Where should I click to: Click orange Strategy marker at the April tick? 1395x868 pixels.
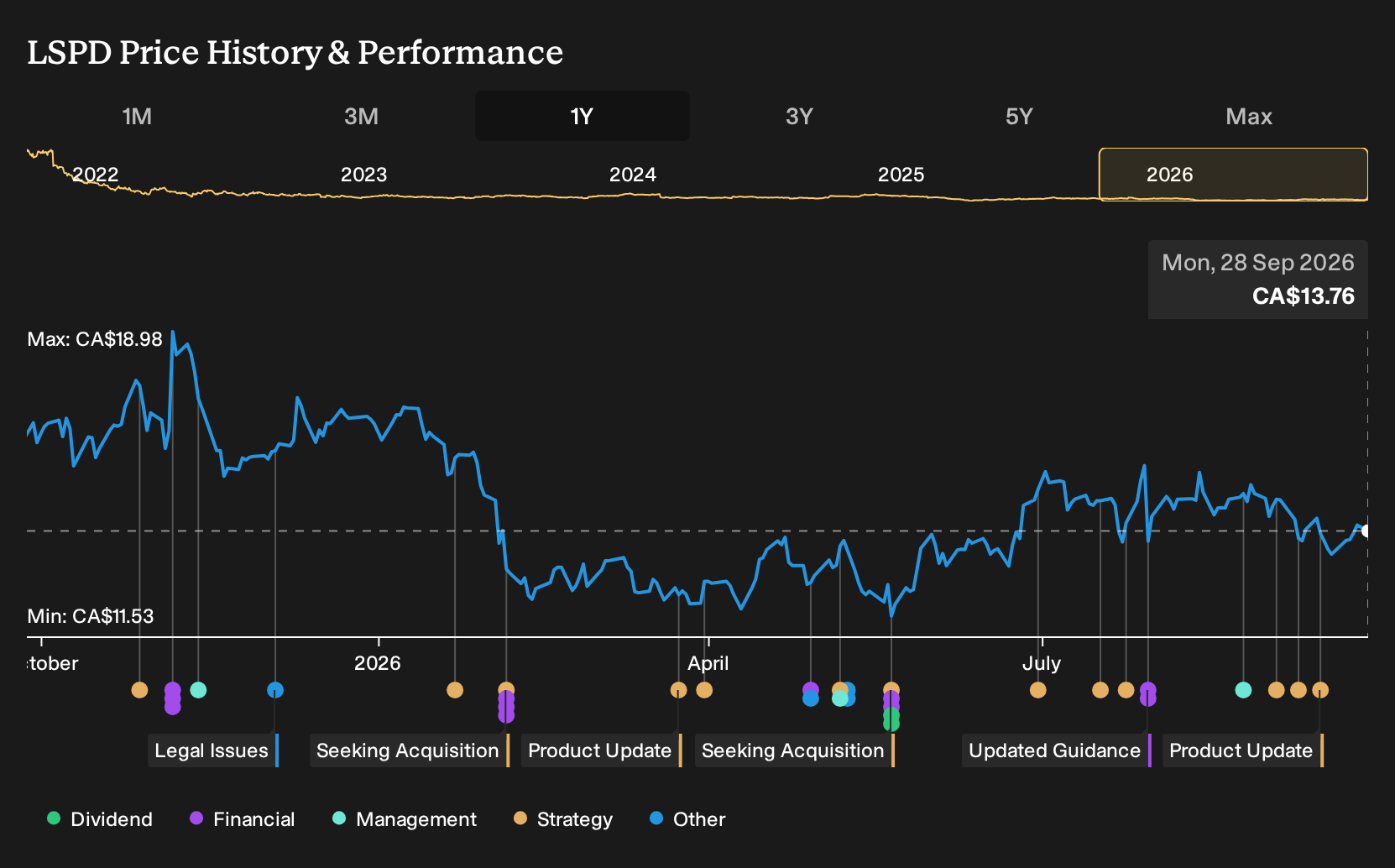pos(704,690)
